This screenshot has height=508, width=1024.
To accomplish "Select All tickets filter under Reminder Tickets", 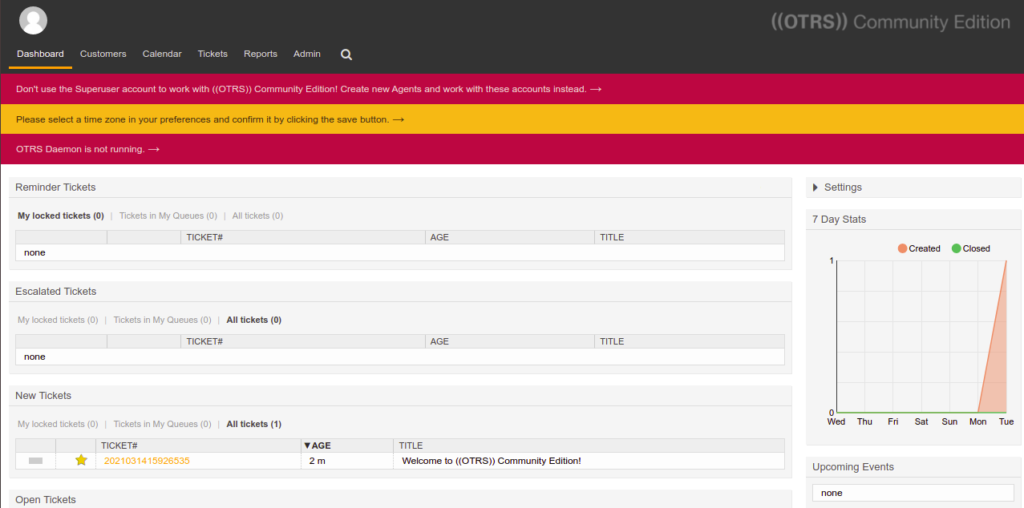I will [257, 215].
